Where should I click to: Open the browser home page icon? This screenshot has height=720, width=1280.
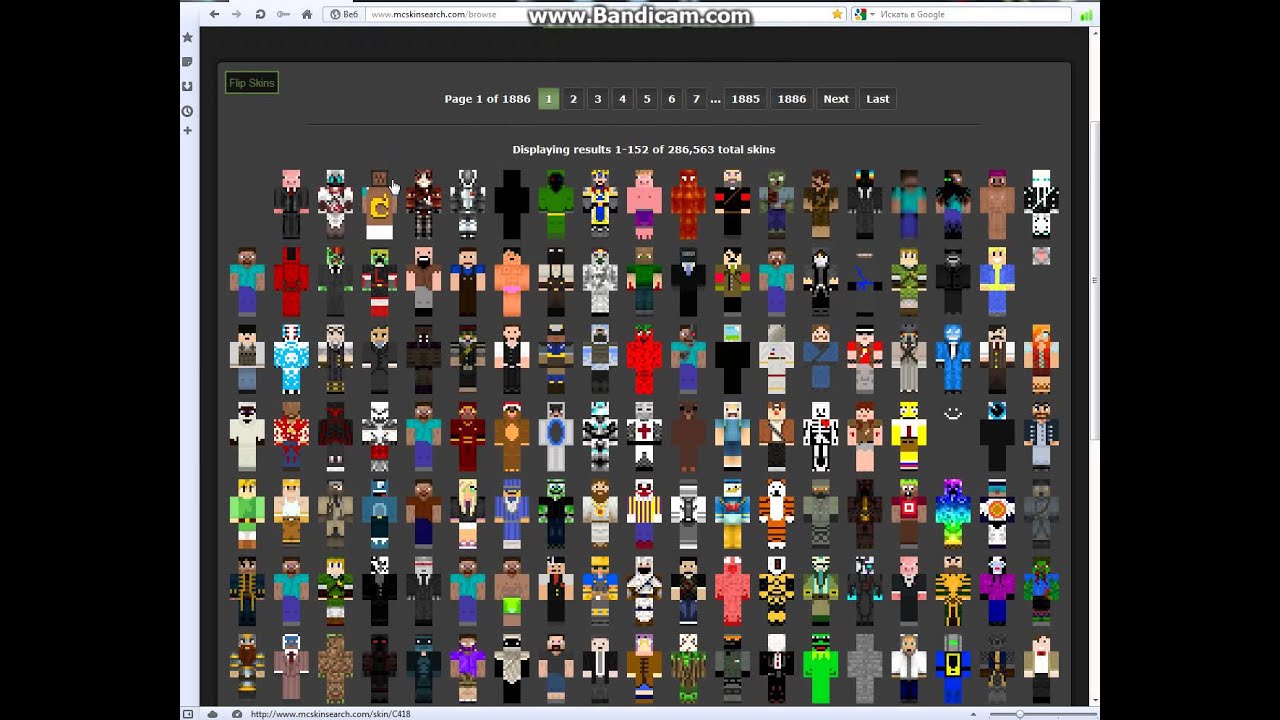pos(307,14)
